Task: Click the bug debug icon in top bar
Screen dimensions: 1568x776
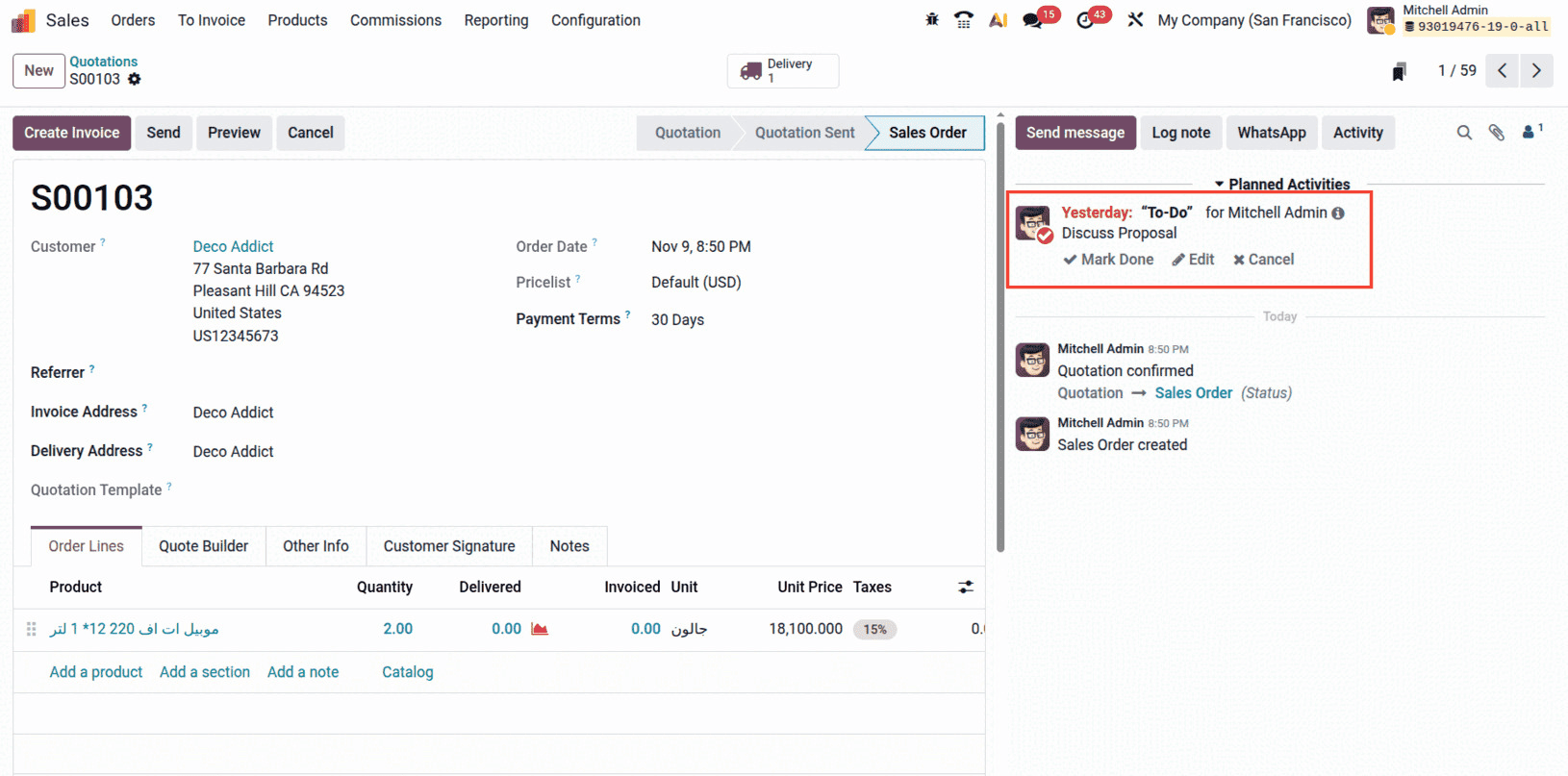Action: tap(931, 19)
